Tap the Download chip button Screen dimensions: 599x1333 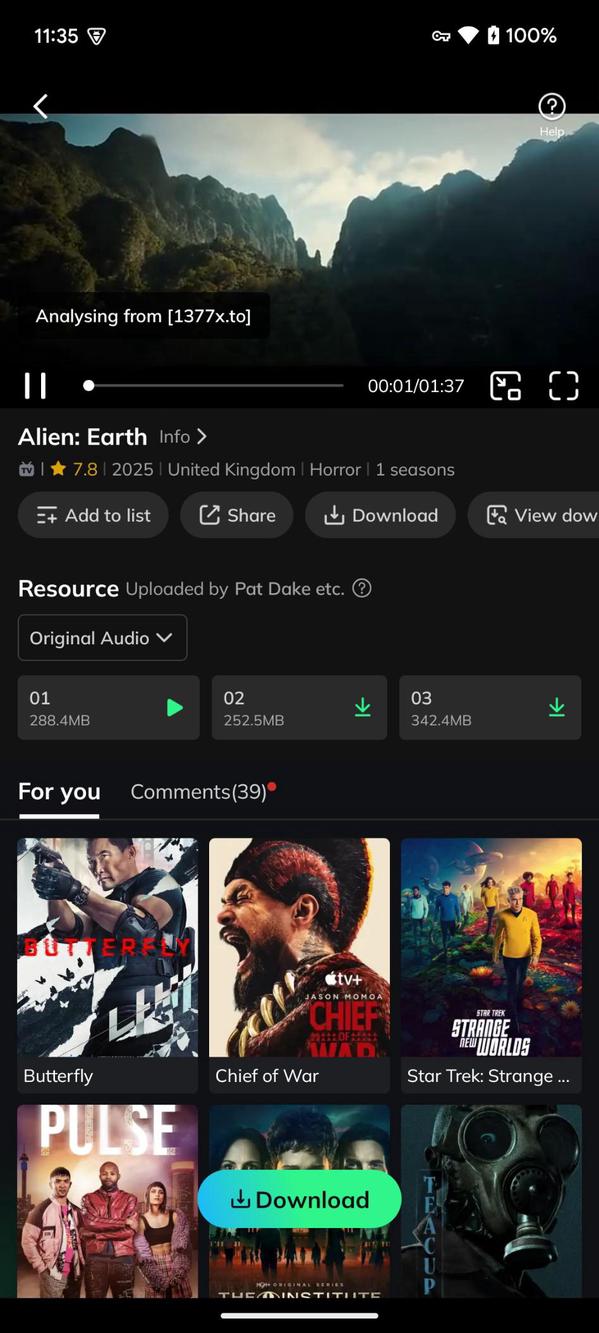click(380, 515)
